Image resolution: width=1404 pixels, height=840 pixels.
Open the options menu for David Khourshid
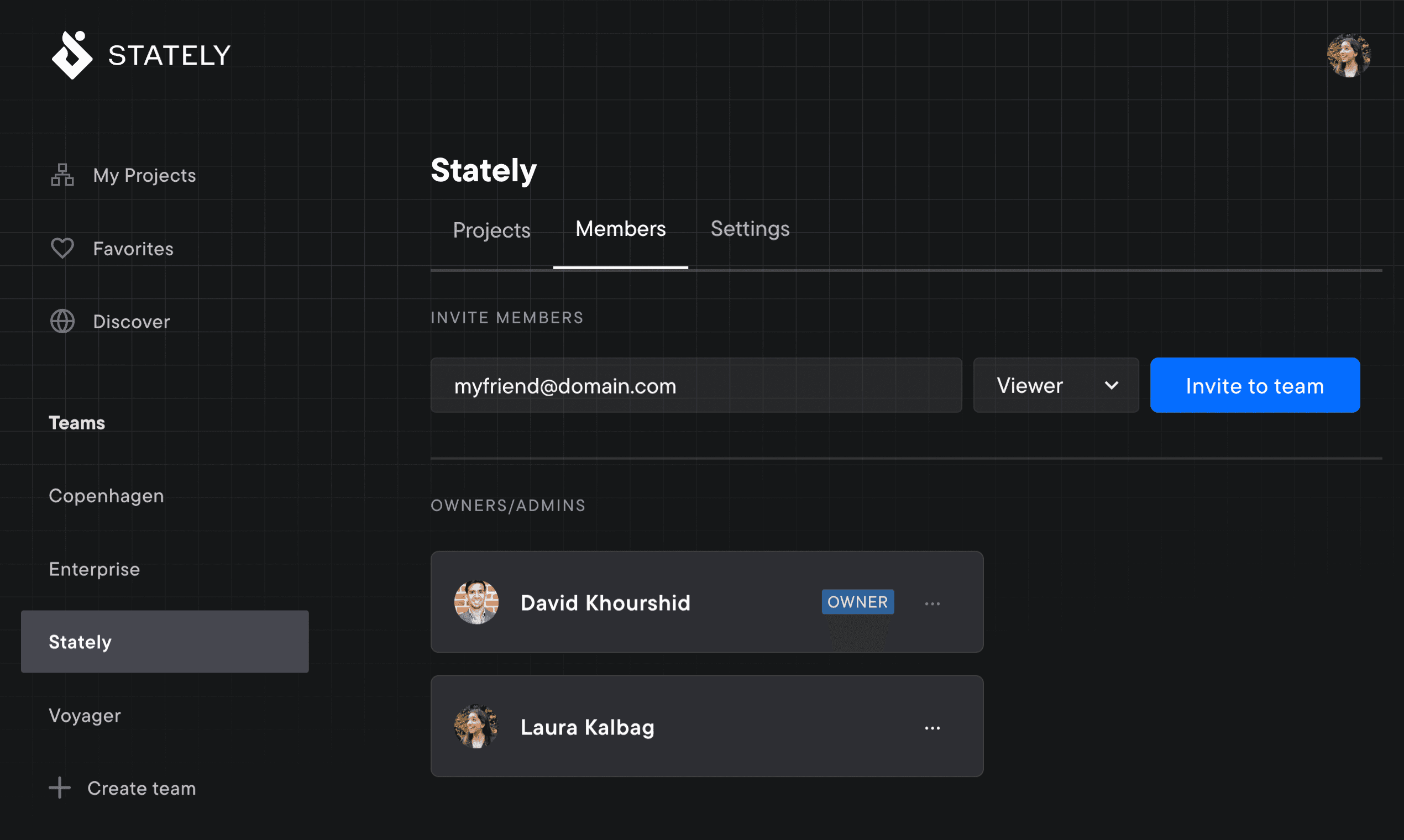coord(932,602)
